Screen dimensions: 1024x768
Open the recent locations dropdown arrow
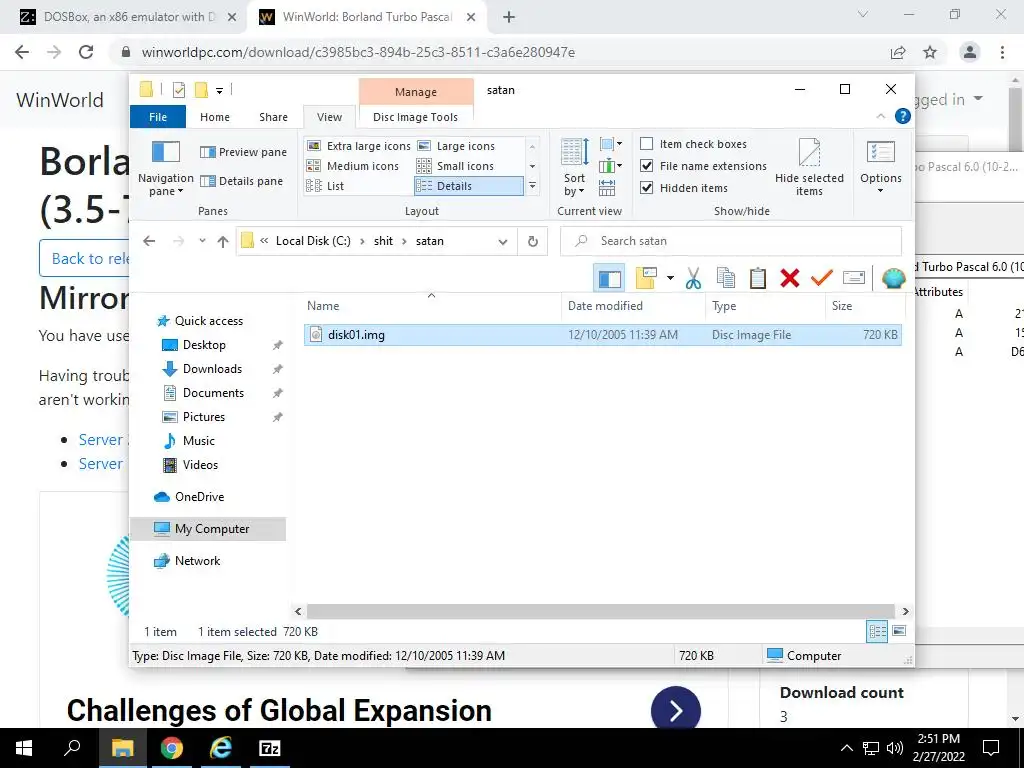[202, 241]
